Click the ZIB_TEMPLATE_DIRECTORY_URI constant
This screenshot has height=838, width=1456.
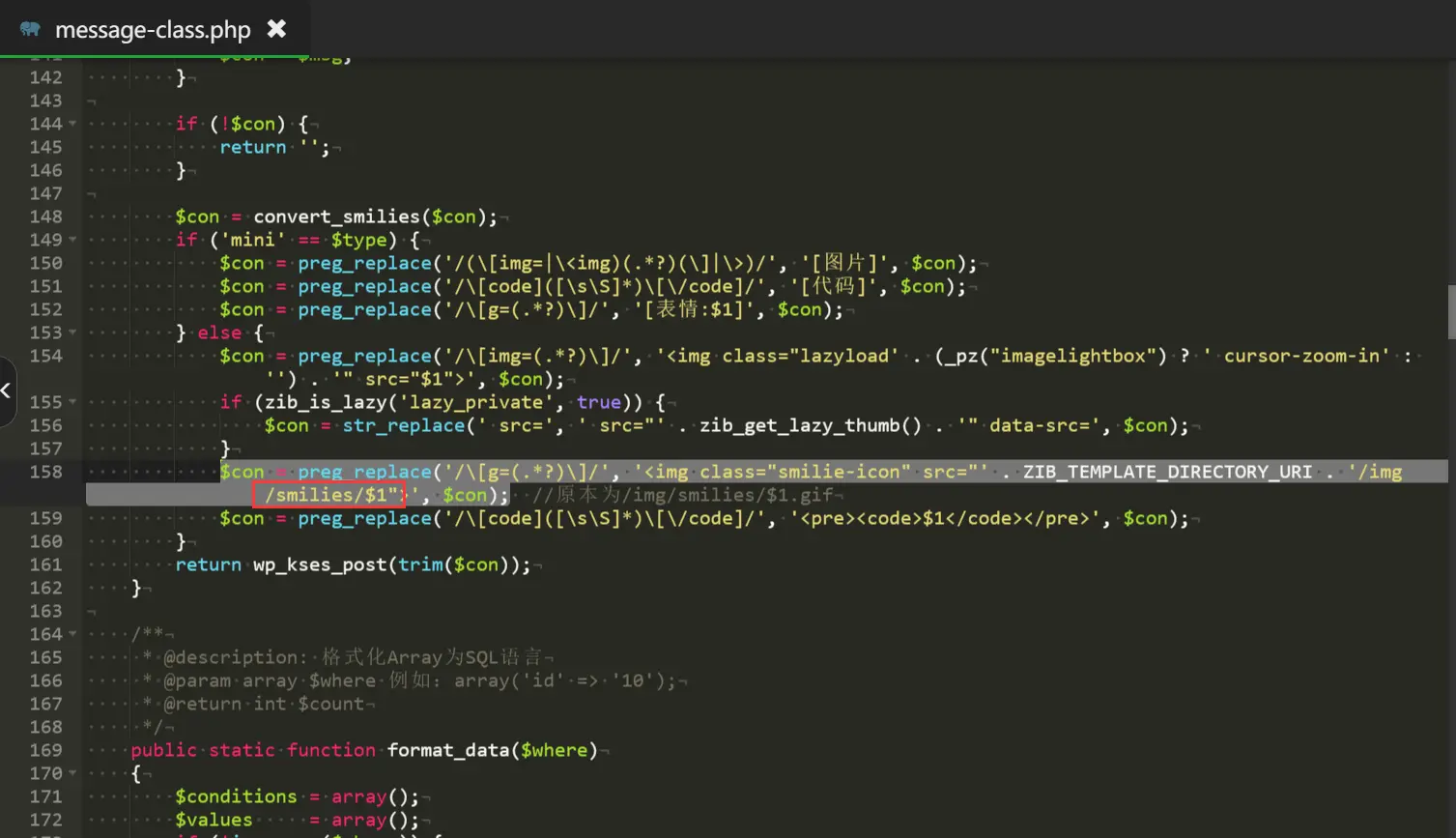point(1167,472)
